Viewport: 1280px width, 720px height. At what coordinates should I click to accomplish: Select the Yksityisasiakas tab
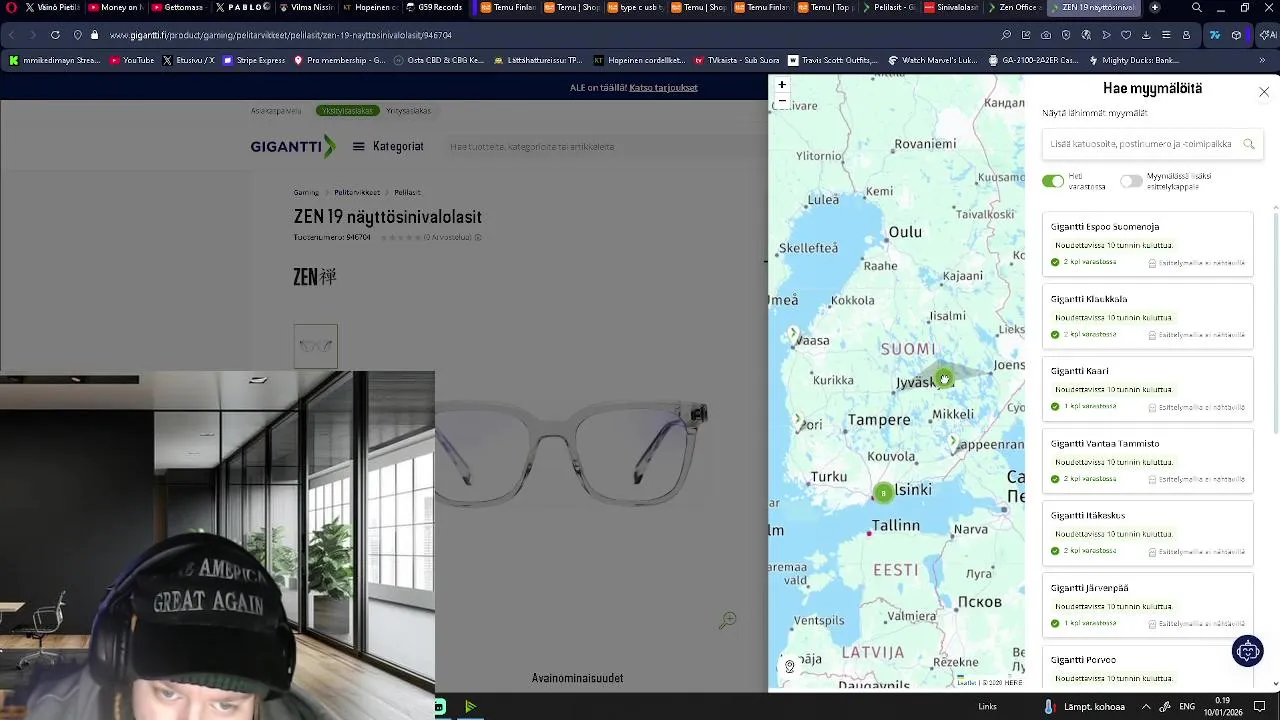[346, 111]
